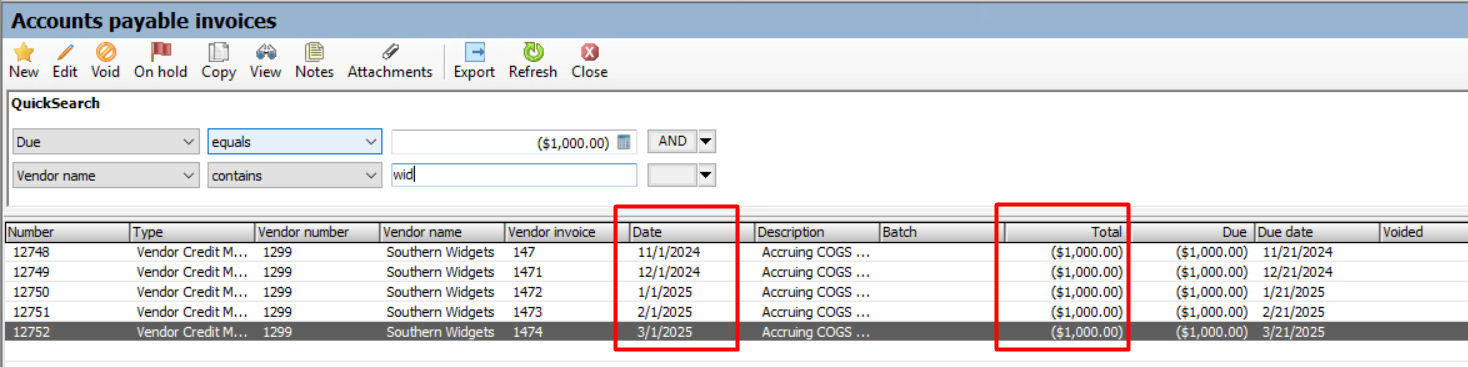Click due date 3/21/2025 cell
This screenshot has width=1468, height=367.
[1317, 332]
